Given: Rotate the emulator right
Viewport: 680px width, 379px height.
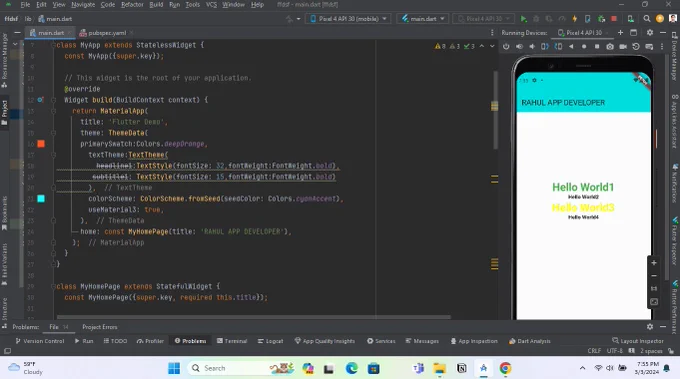Looking at the screenshot, I should coord(558,46).
